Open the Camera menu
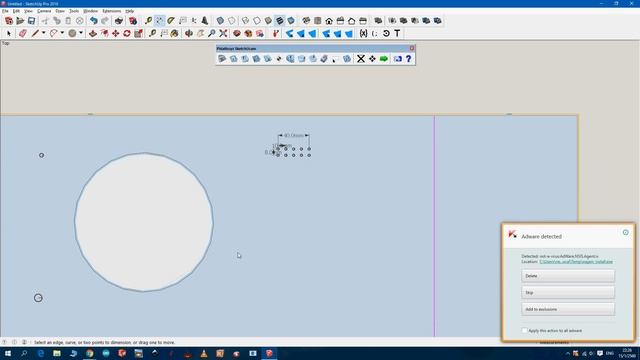 click(x=44, y=11)
